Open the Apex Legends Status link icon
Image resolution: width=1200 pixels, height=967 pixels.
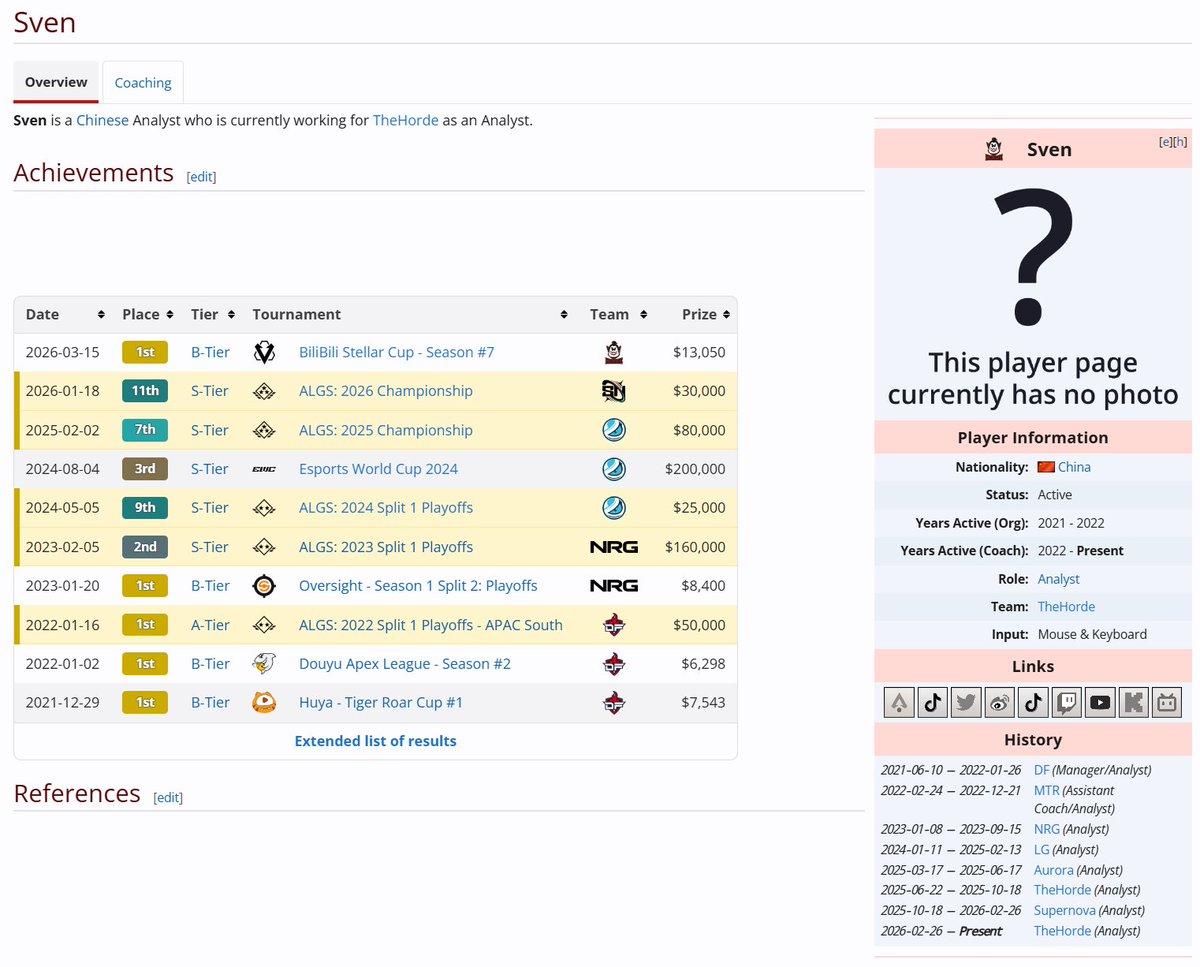(900, 703)
